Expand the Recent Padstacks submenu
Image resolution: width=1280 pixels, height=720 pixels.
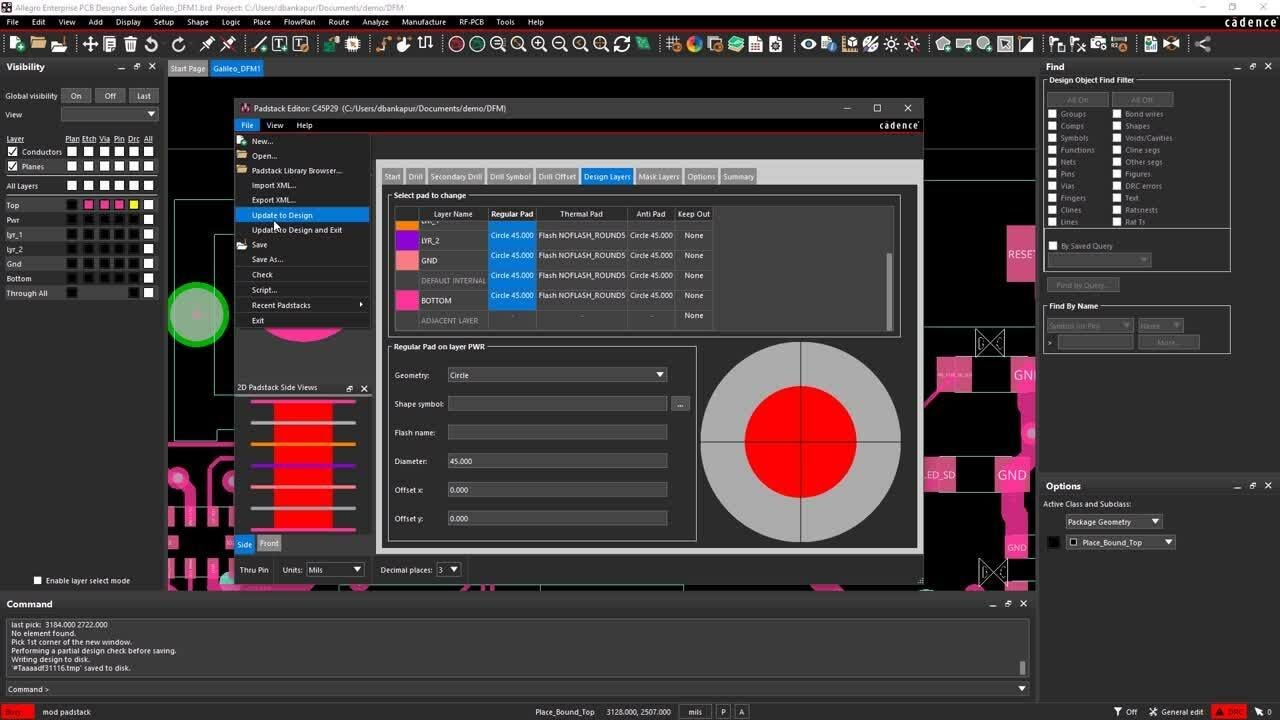coord(302,305)
